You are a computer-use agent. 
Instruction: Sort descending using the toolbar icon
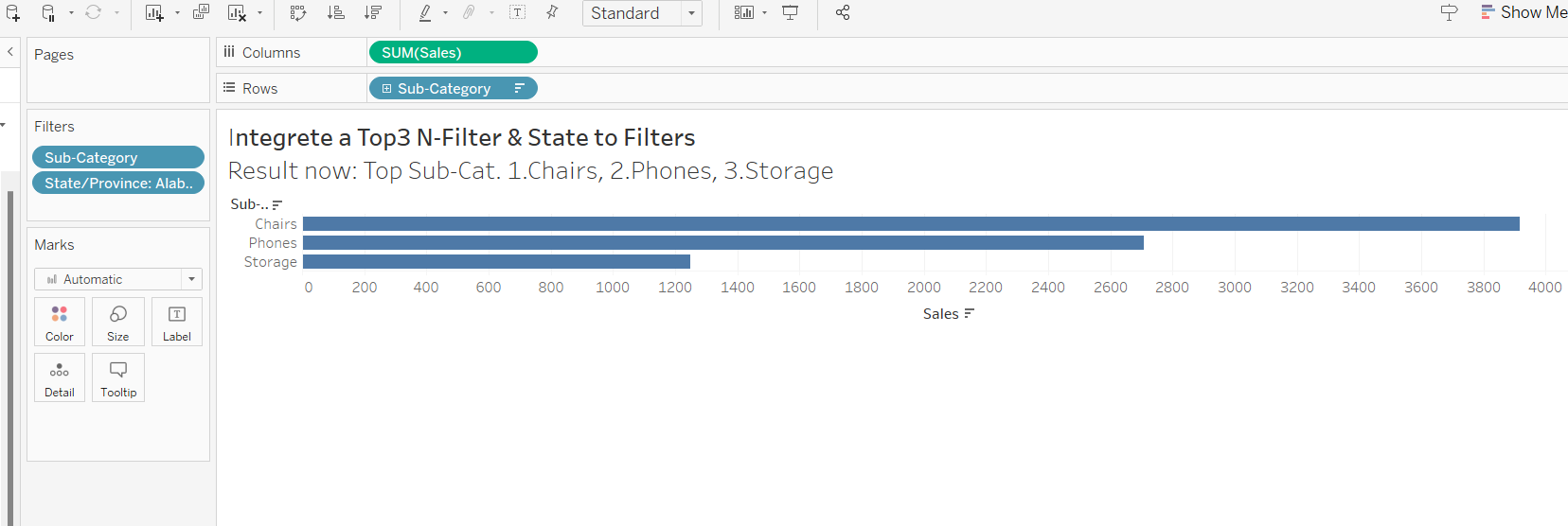(x=373, y=13)
